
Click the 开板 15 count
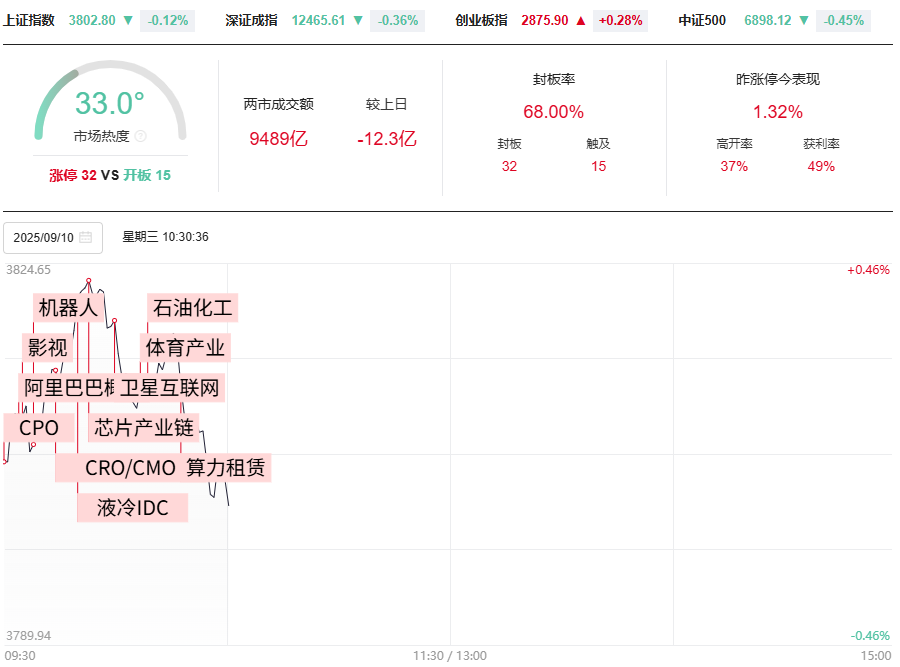click(147, 175)
